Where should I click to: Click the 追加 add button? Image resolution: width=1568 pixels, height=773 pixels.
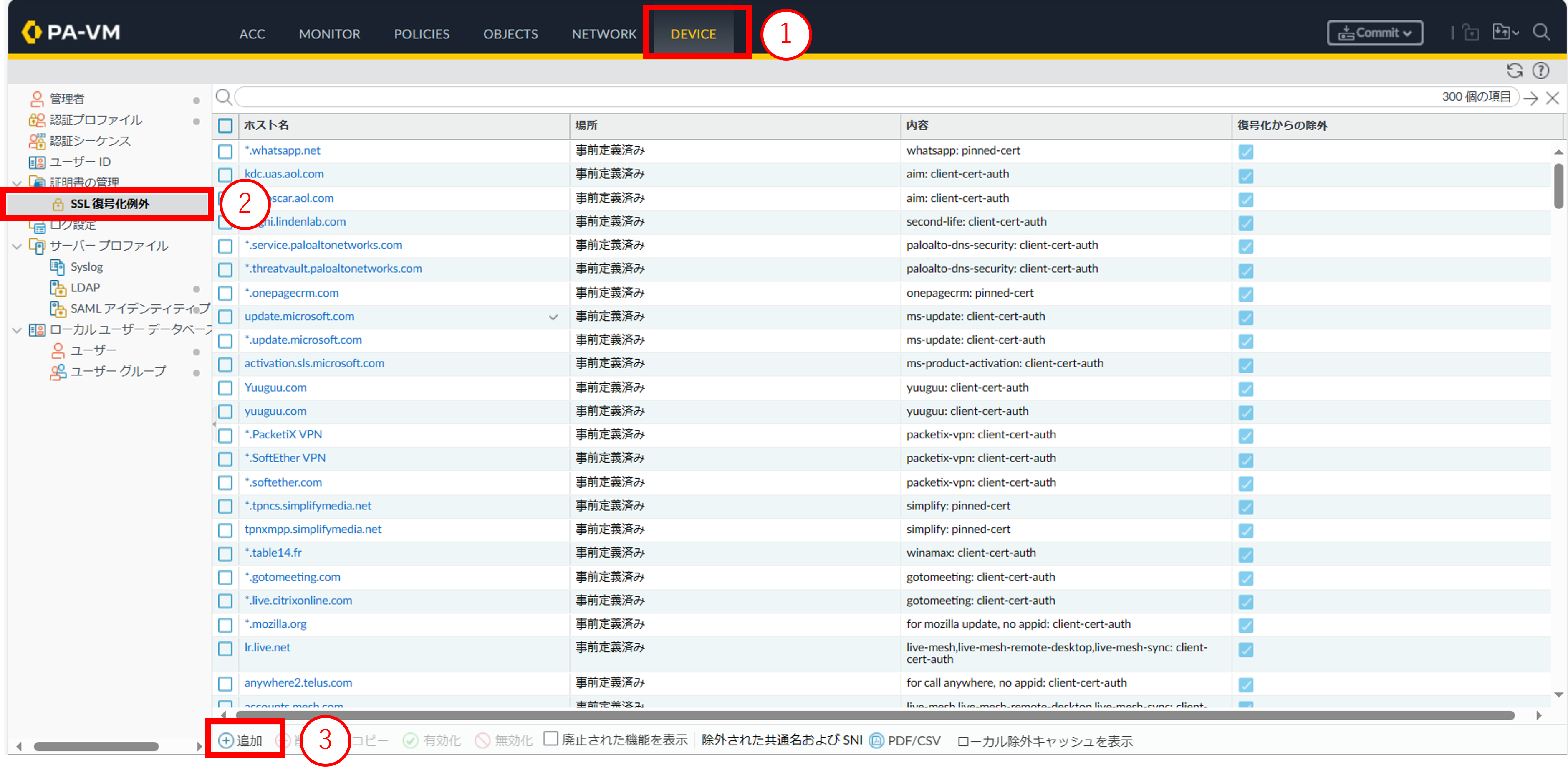tap(241, 740)
